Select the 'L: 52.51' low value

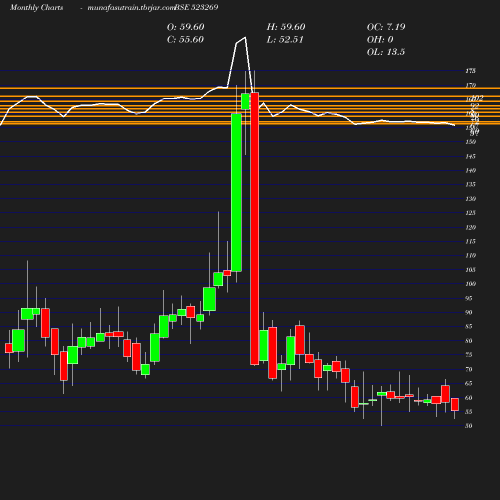pyautogui.click(x=285, y=40)
